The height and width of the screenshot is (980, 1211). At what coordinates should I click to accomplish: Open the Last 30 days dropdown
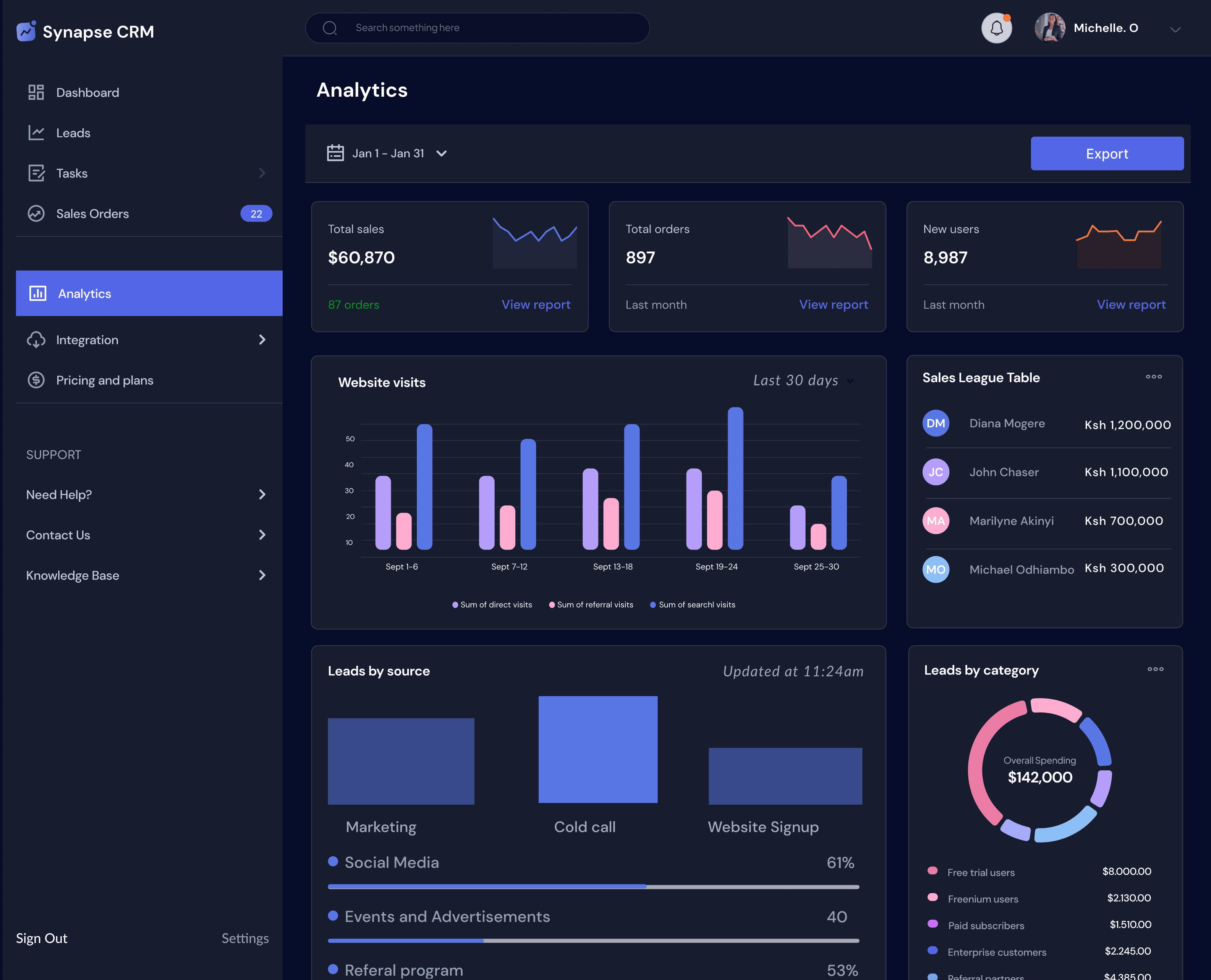850,381
